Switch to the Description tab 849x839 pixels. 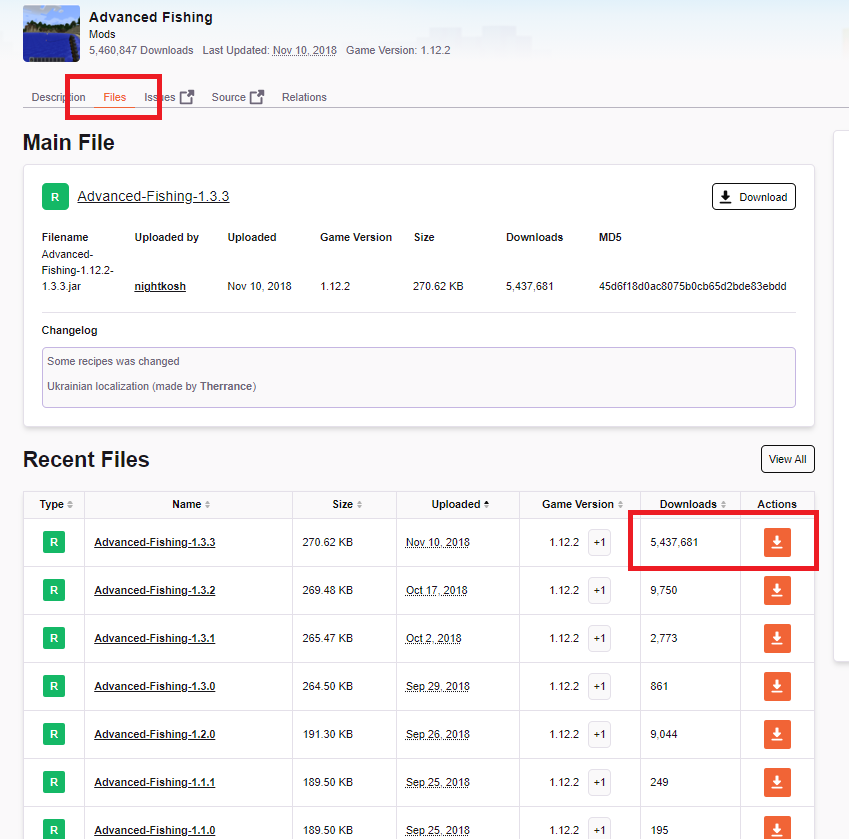click(x=58, y=97)
